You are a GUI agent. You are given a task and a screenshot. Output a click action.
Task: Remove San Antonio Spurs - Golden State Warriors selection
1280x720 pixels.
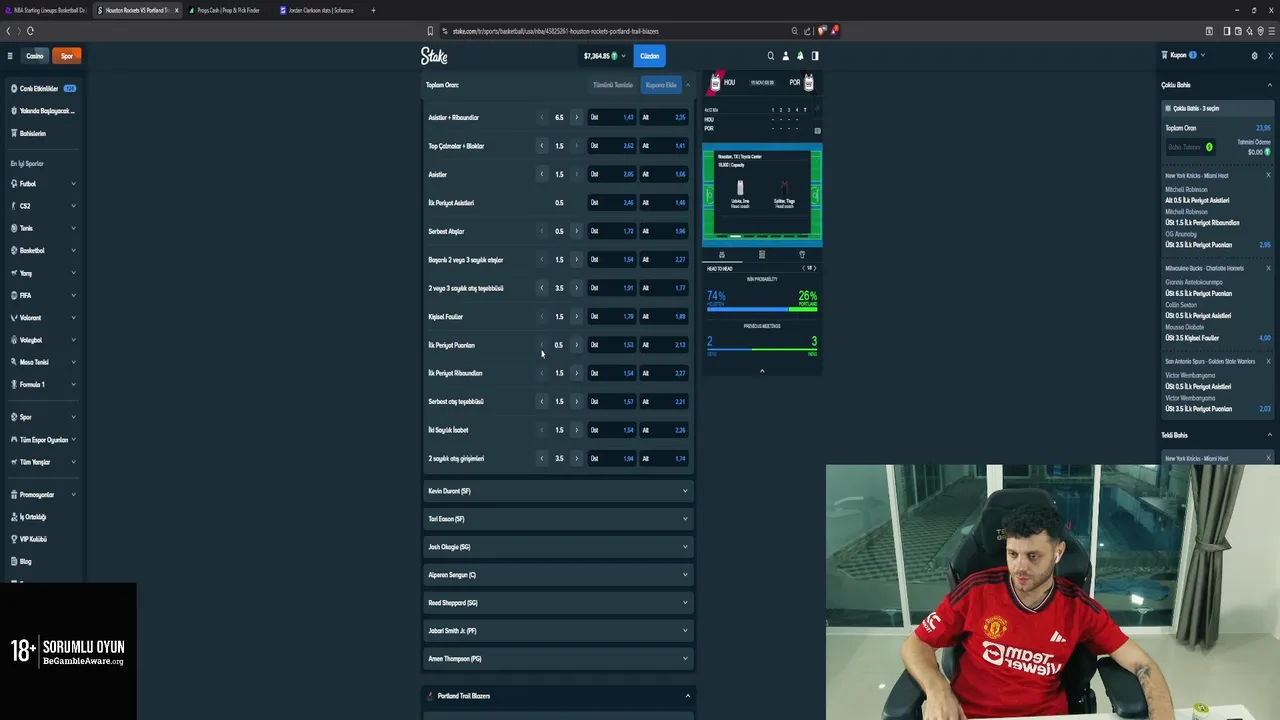point(1269,361)
